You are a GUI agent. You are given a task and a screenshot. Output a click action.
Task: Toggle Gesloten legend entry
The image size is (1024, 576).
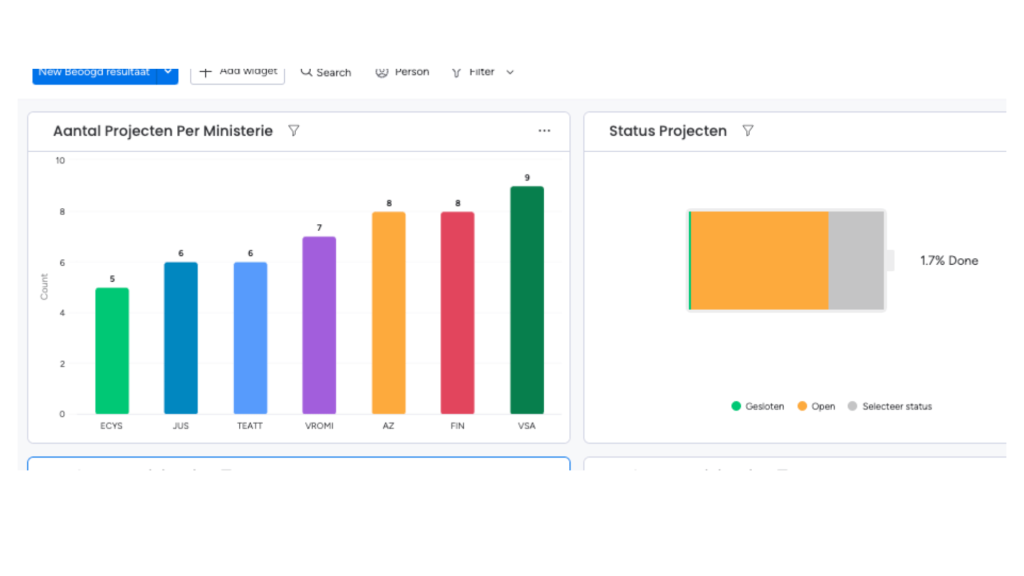[758, 406]
